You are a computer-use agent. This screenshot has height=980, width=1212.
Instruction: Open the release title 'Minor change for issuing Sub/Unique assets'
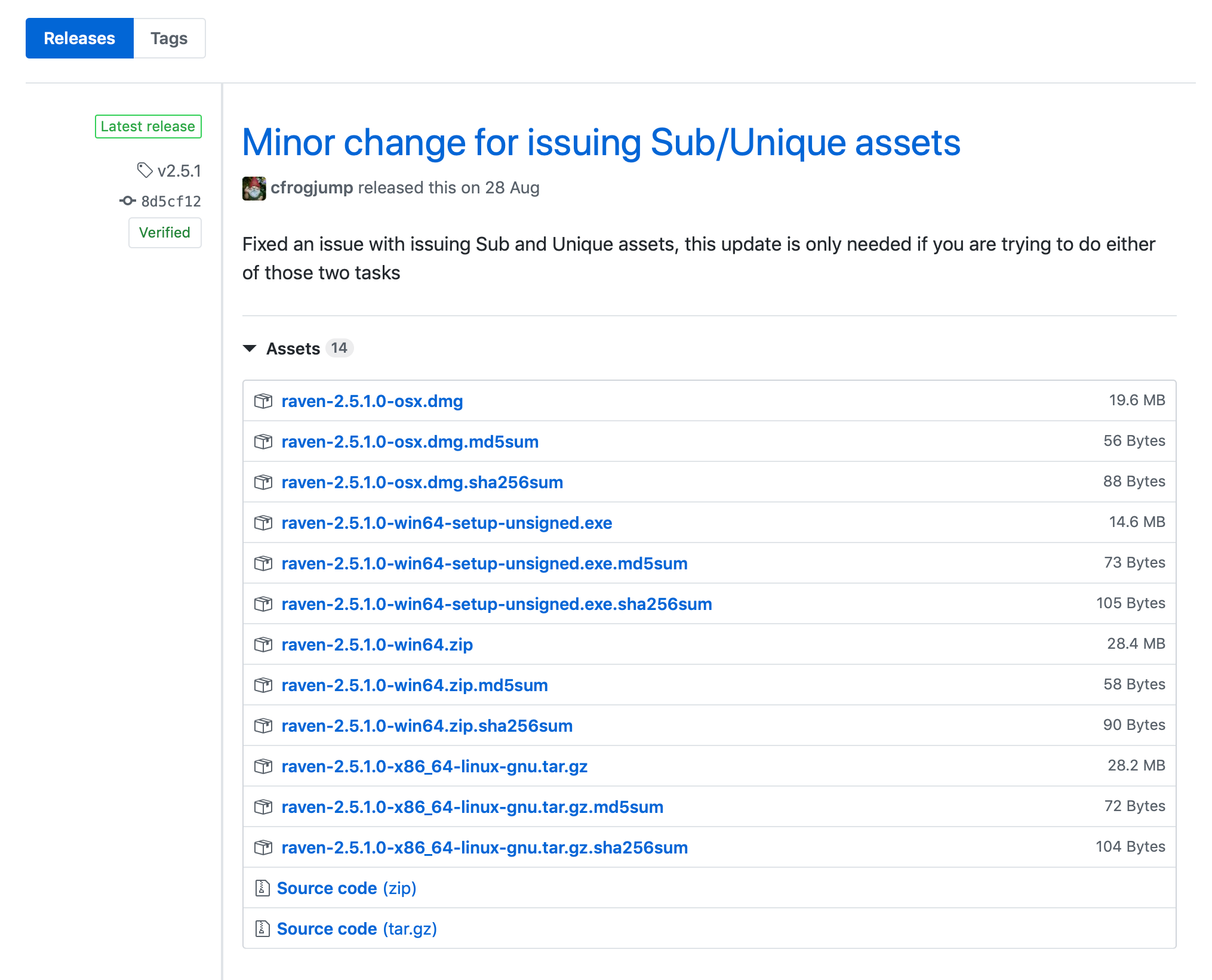601,143
